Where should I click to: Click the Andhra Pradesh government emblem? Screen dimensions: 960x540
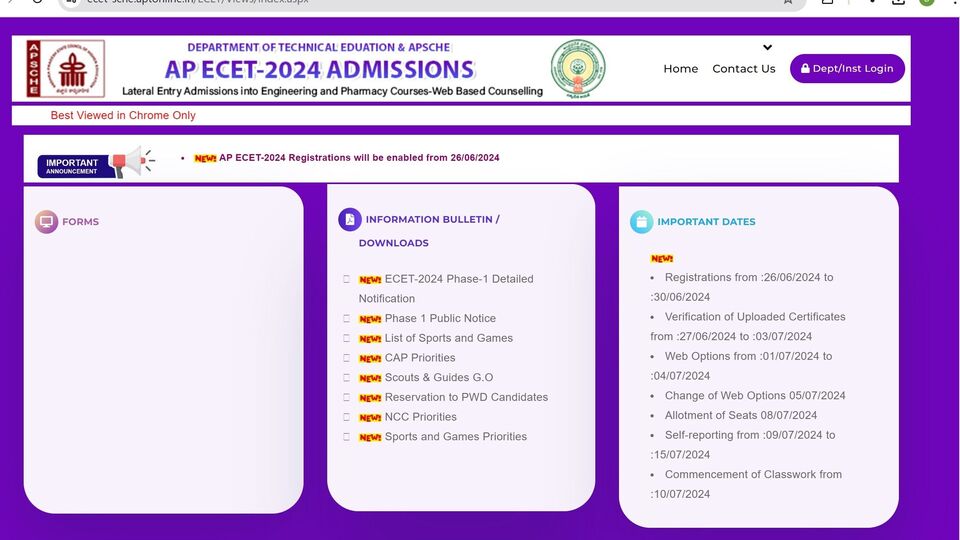coord(577,69)
